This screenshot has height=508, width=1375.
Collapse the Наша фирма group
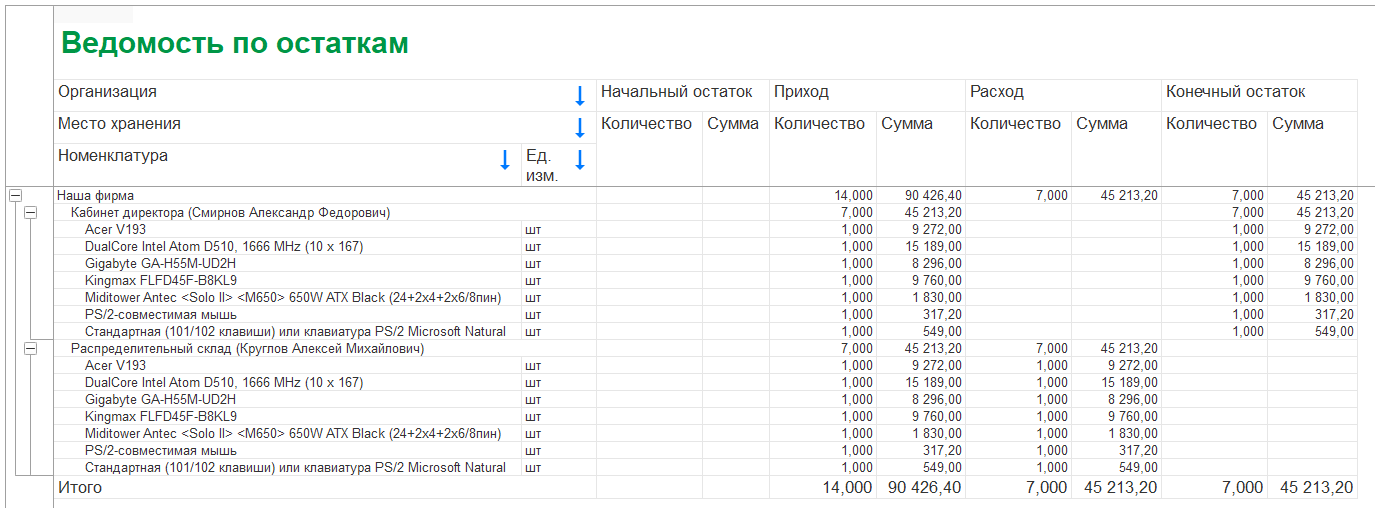15,196
